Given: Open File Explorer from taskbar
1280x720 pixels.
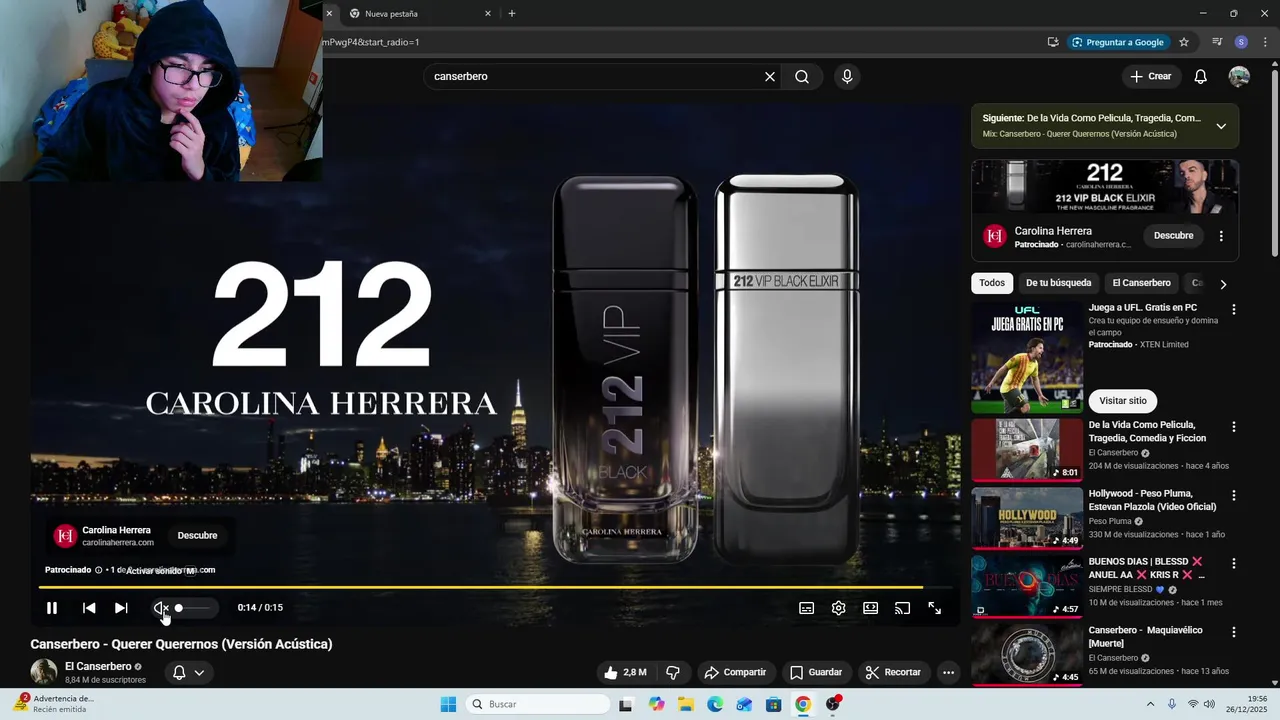Looking at the screenshot, I should coord(686,704).
